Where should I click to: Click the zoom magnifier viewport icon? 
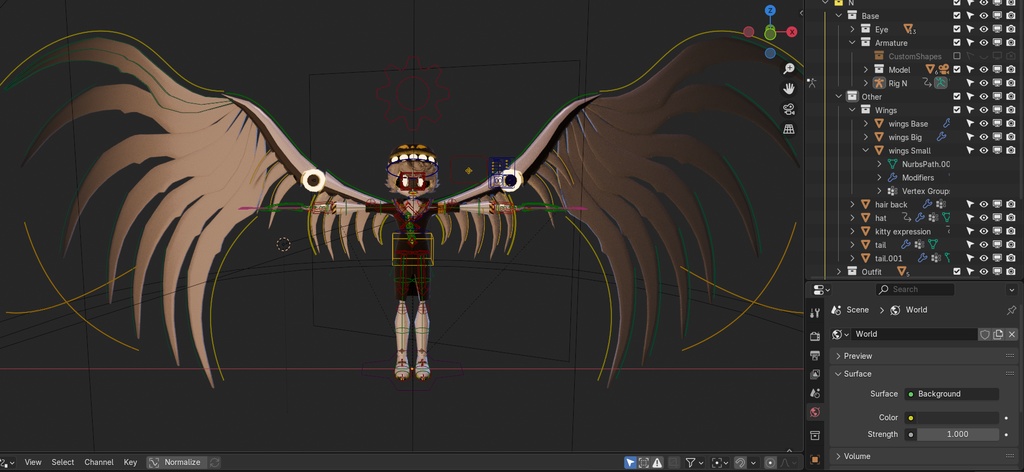789,69
